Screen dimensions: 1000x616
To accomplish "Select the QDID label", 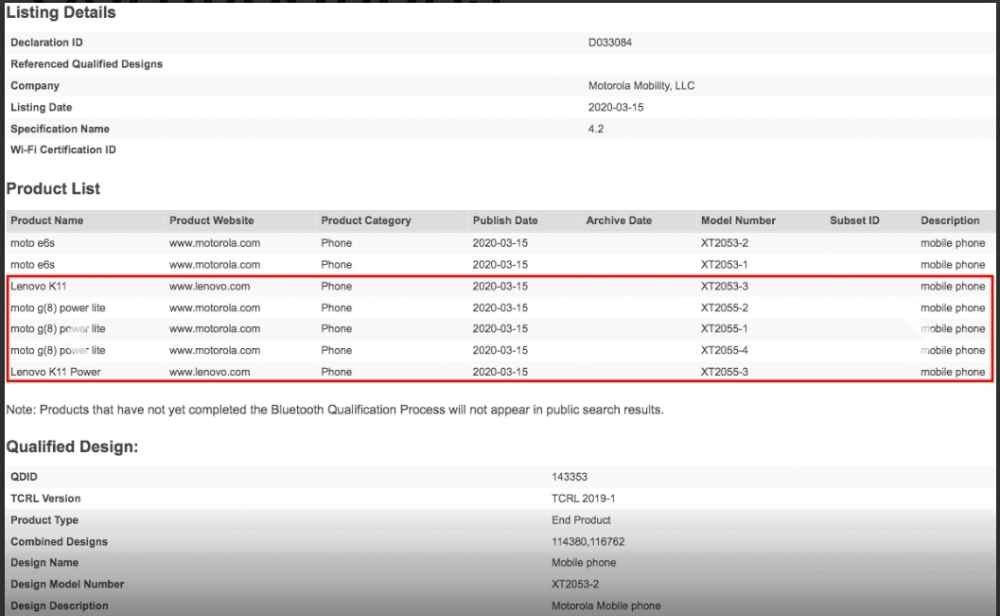I will coord(24,477).
